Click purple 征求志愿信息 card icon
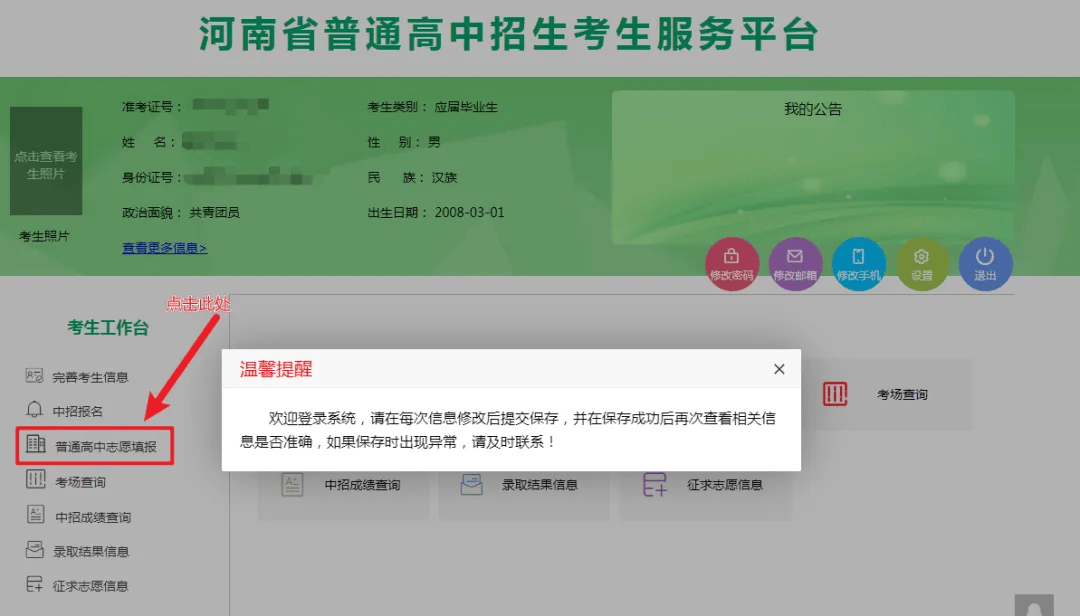This screenshot has height=616, width=1080. point(654,484)
